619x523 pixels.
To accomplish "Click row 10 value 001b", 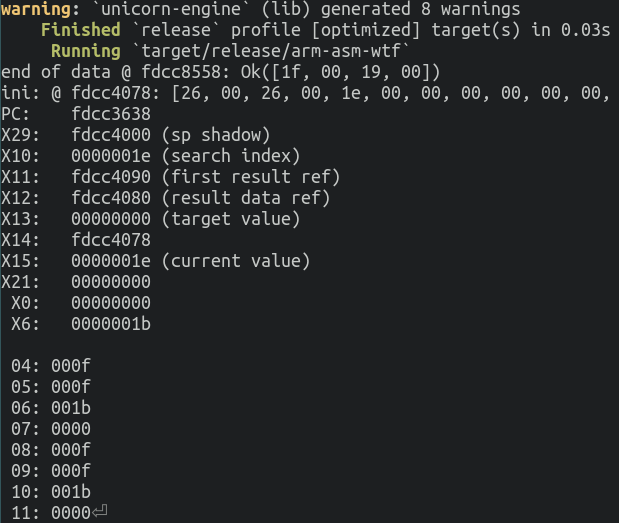I will click(x=71, y=492).
